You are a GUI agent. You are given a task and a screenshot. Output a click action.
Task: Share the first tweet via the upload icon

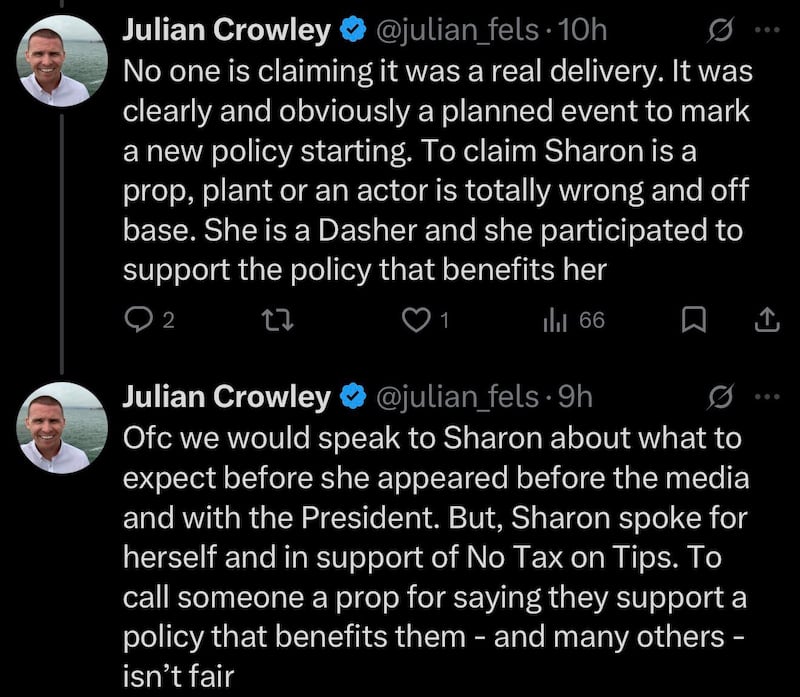[767, 320]
